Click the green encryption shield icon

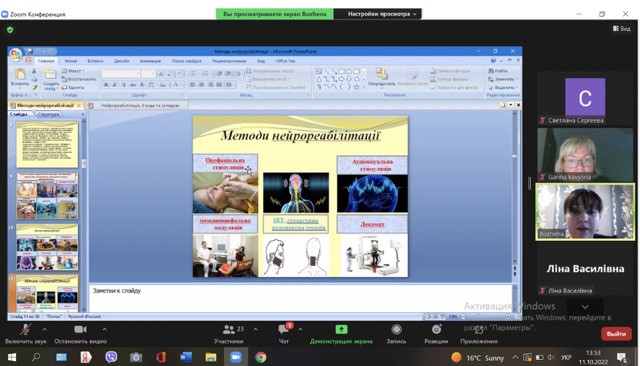click(x=10, y=29)
